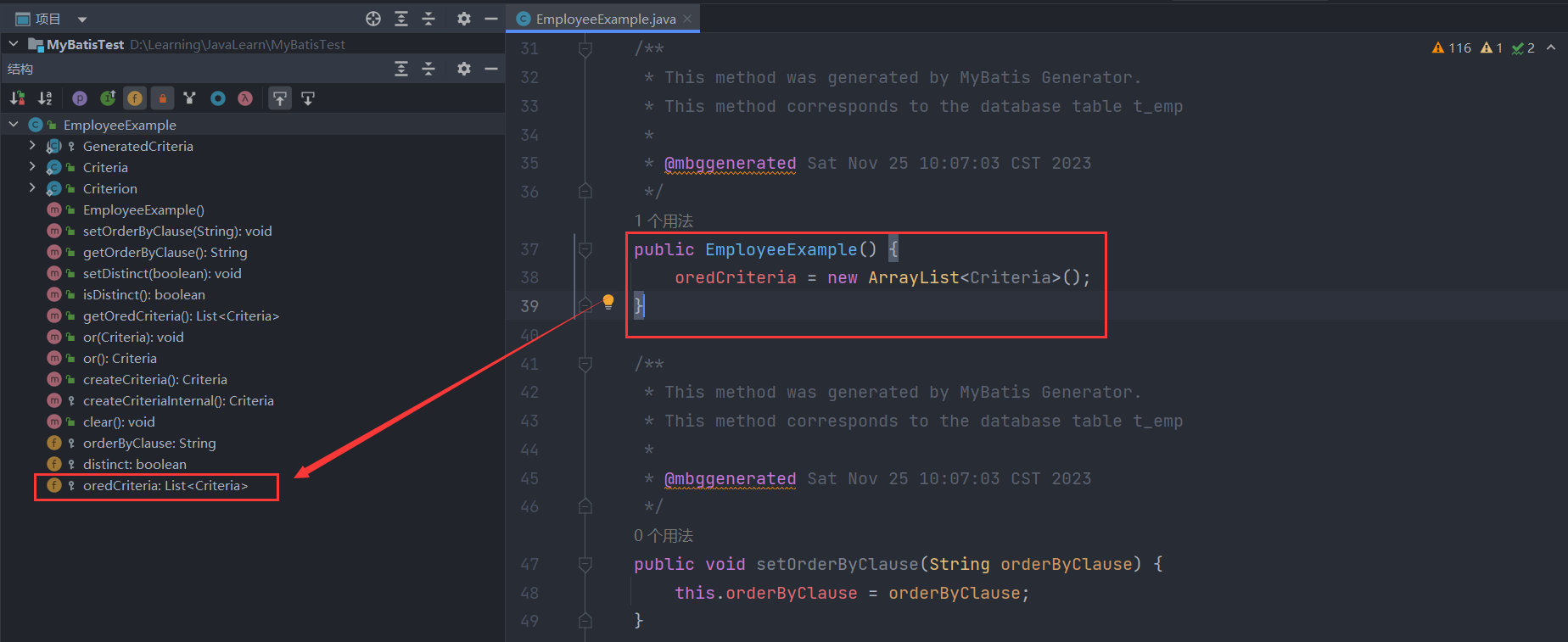Click the 2 typos indicator
The height and width of the screenshot is (642, 1568).
point(1523,47)
